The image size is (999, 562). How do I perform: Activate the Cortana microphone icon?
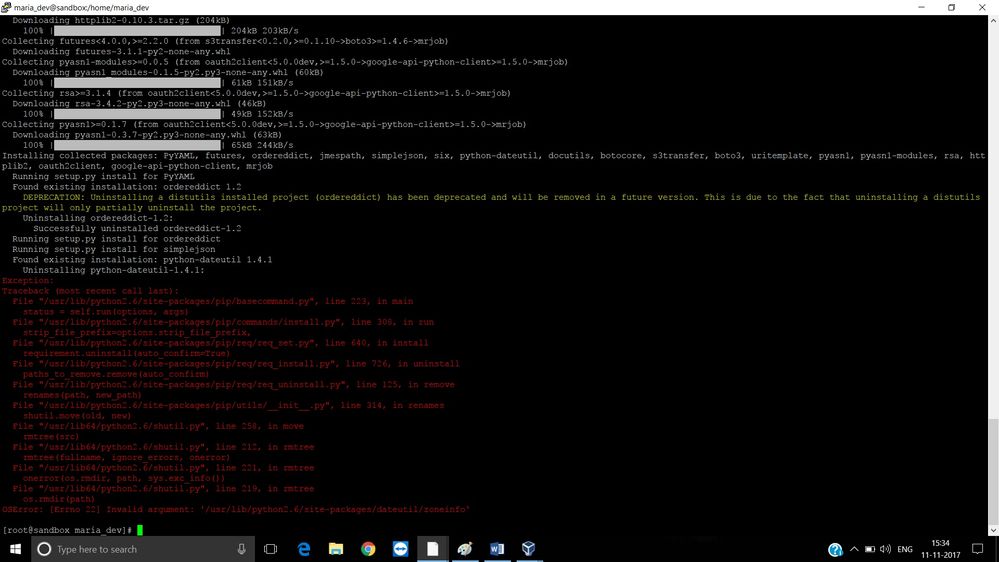(x=241, y=549)
